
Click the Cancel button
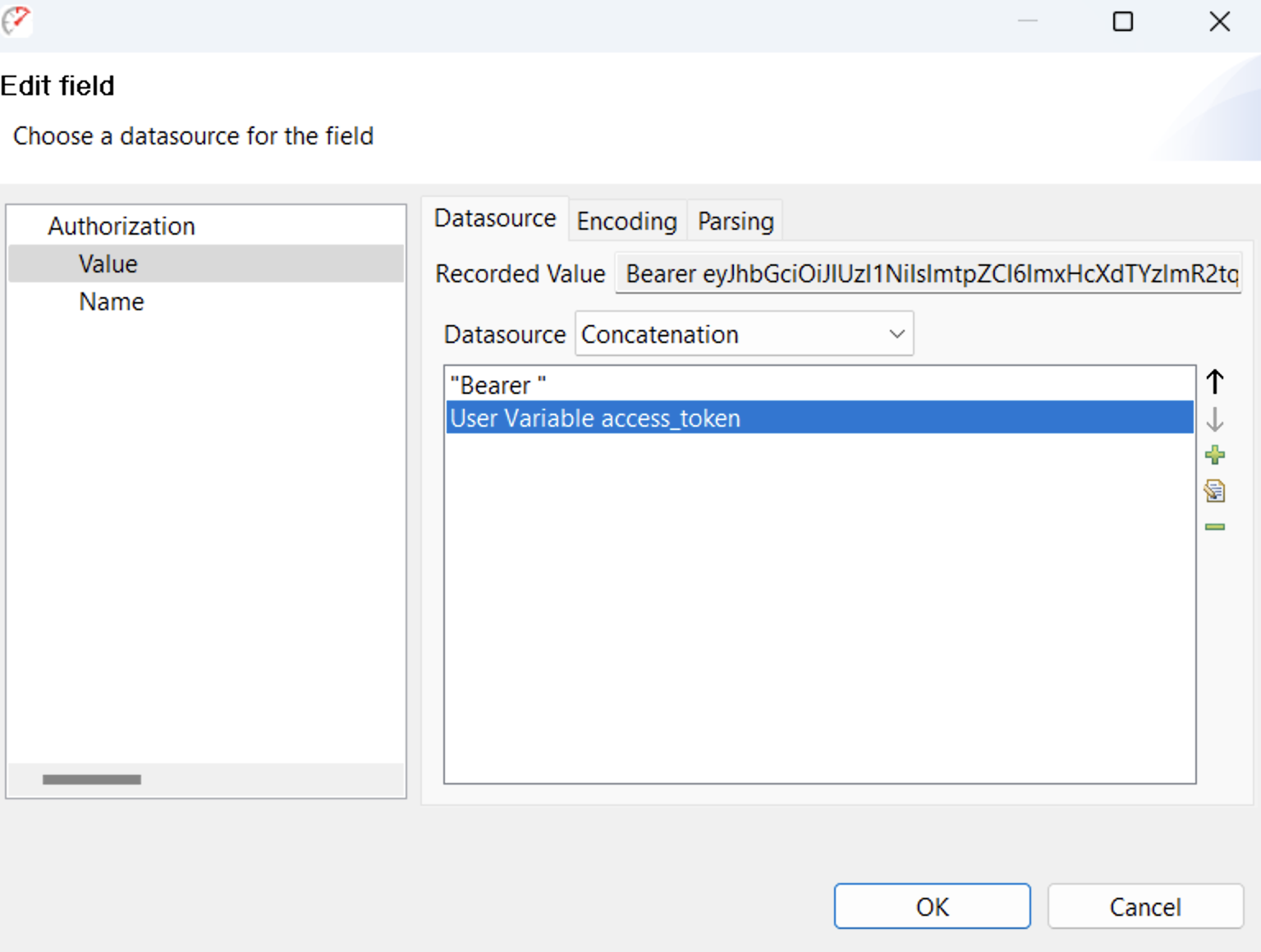click(1145, 906)
